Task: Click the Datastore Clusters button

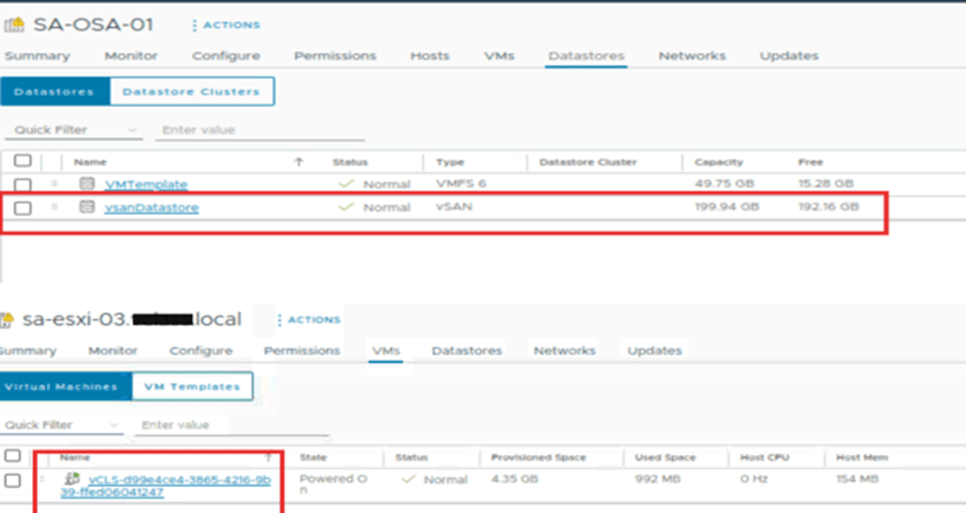Action: coord(190,91)
